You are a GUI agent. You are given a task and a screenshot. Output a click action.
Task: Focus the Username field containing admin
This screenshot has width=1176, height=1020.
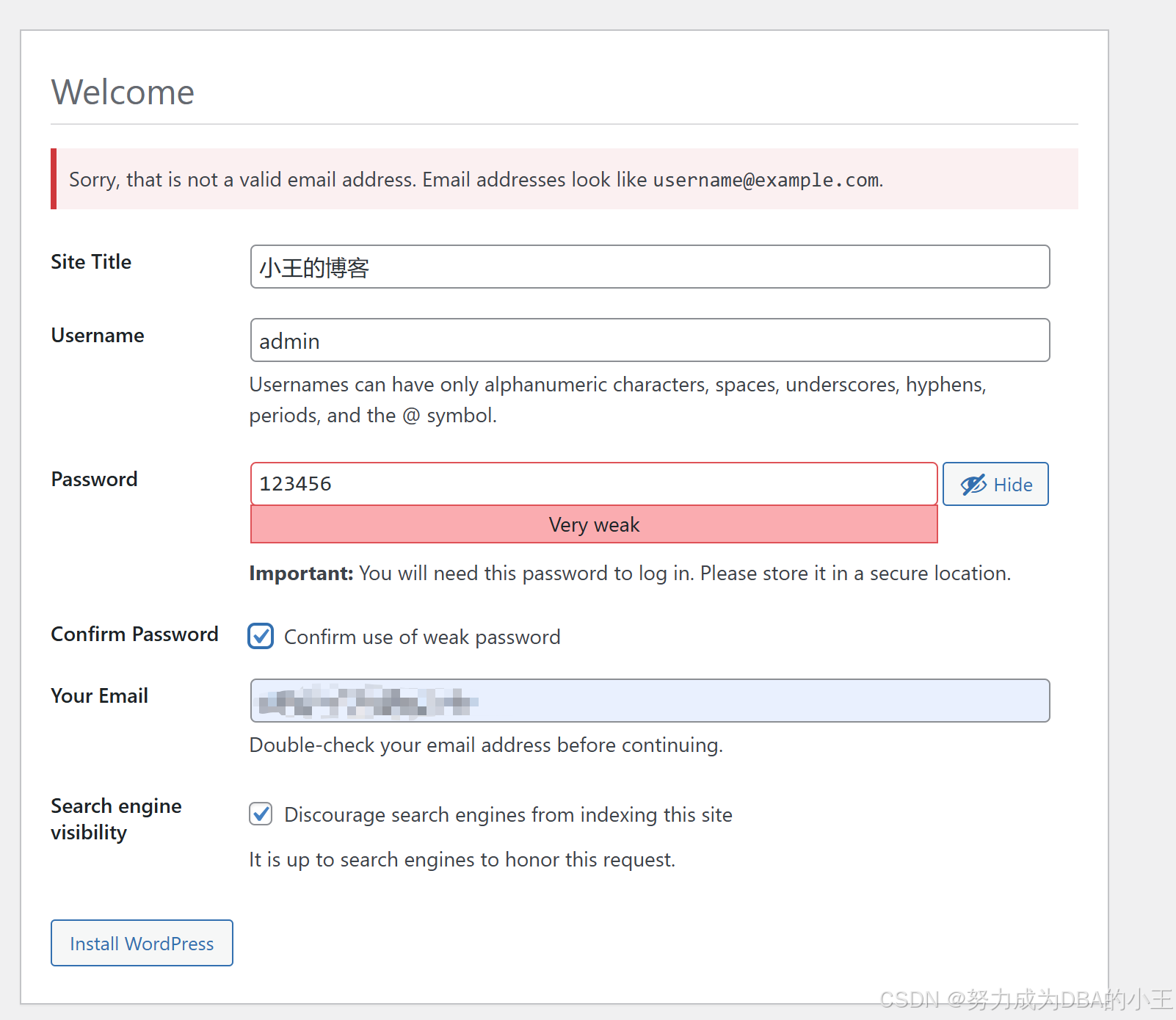[x=650, y=340]
